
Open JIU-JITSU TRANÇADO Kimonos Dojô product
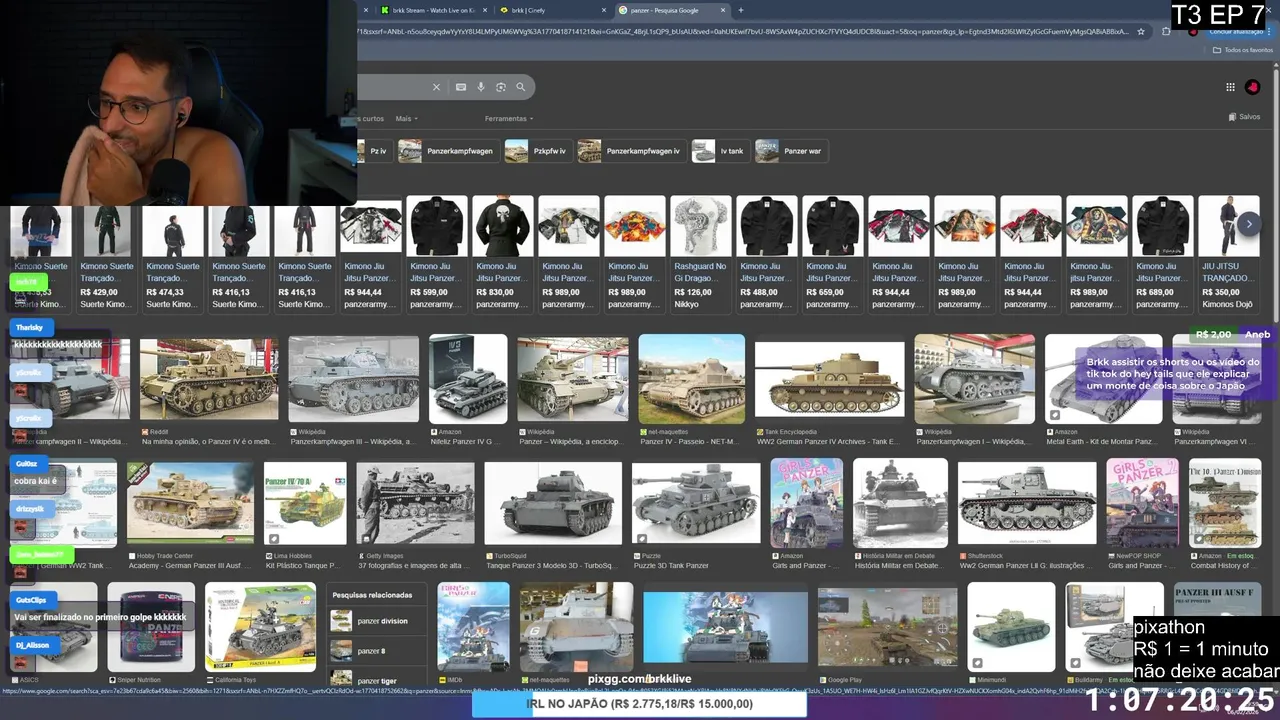[x=1228, y=254]
